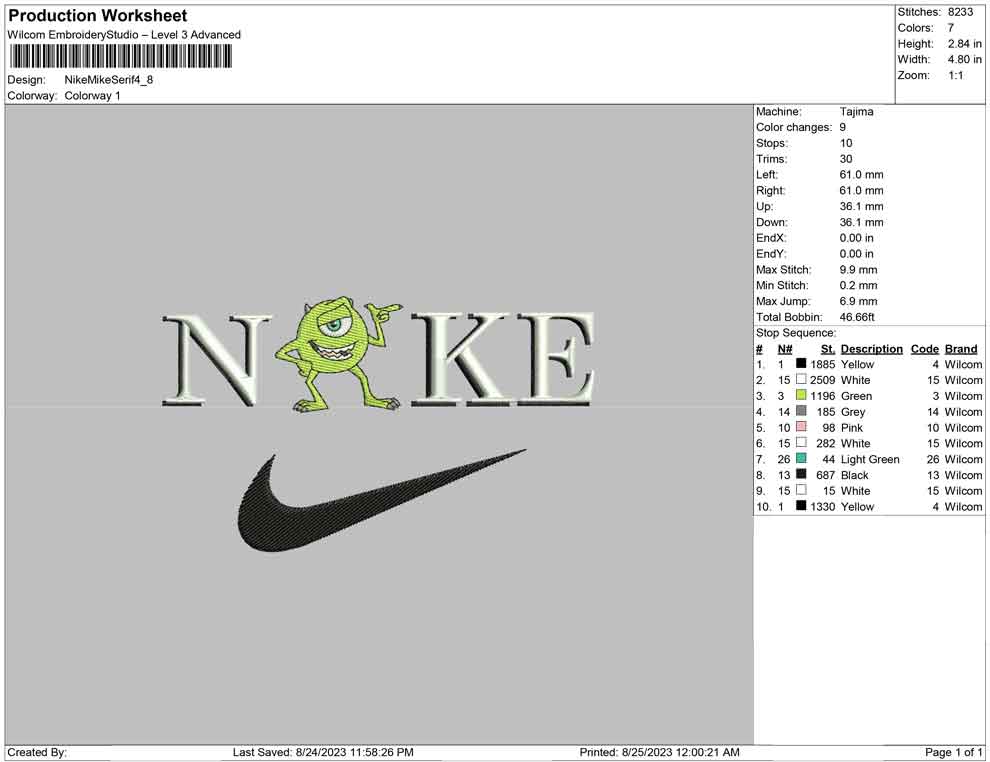Click the St. stitch count column header

pos(827,349)
